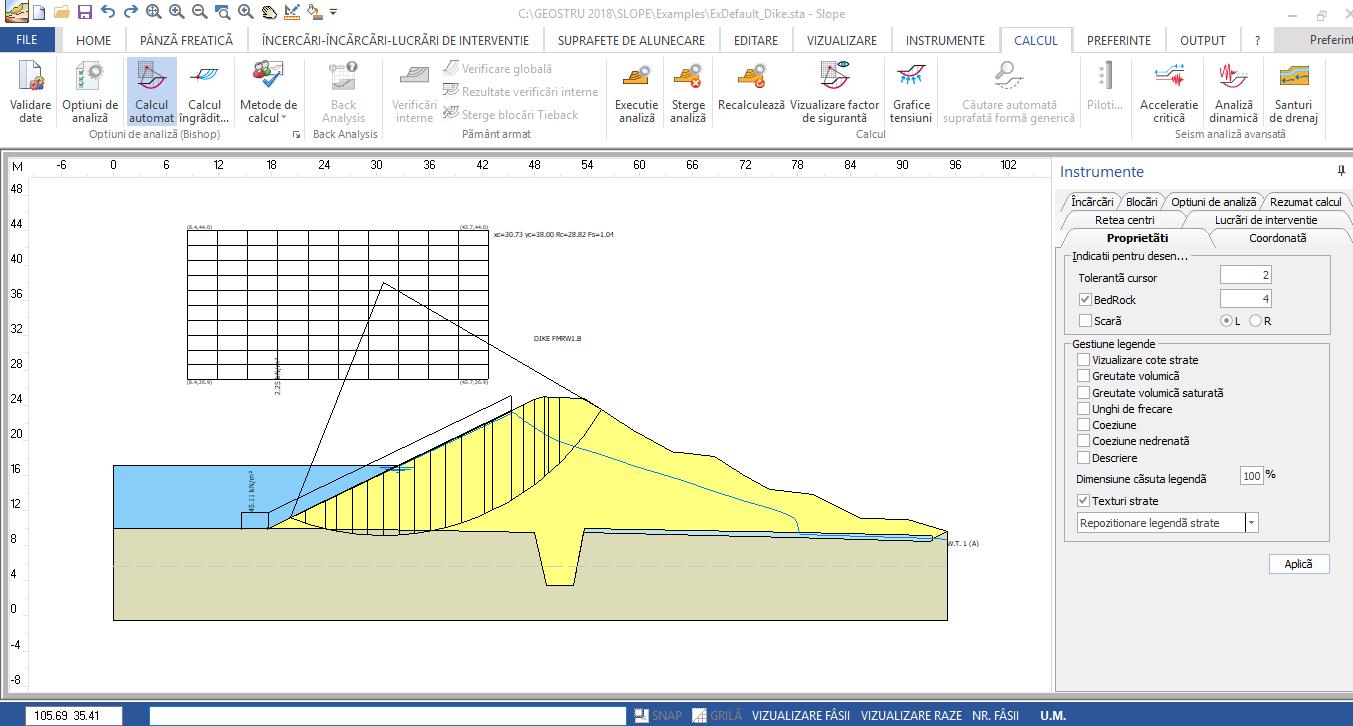This screenshot has width=1353, height=726.
Task: Toggle VIZUALIZARE RAZE in status bar
Action: click(x=911, y=716)
